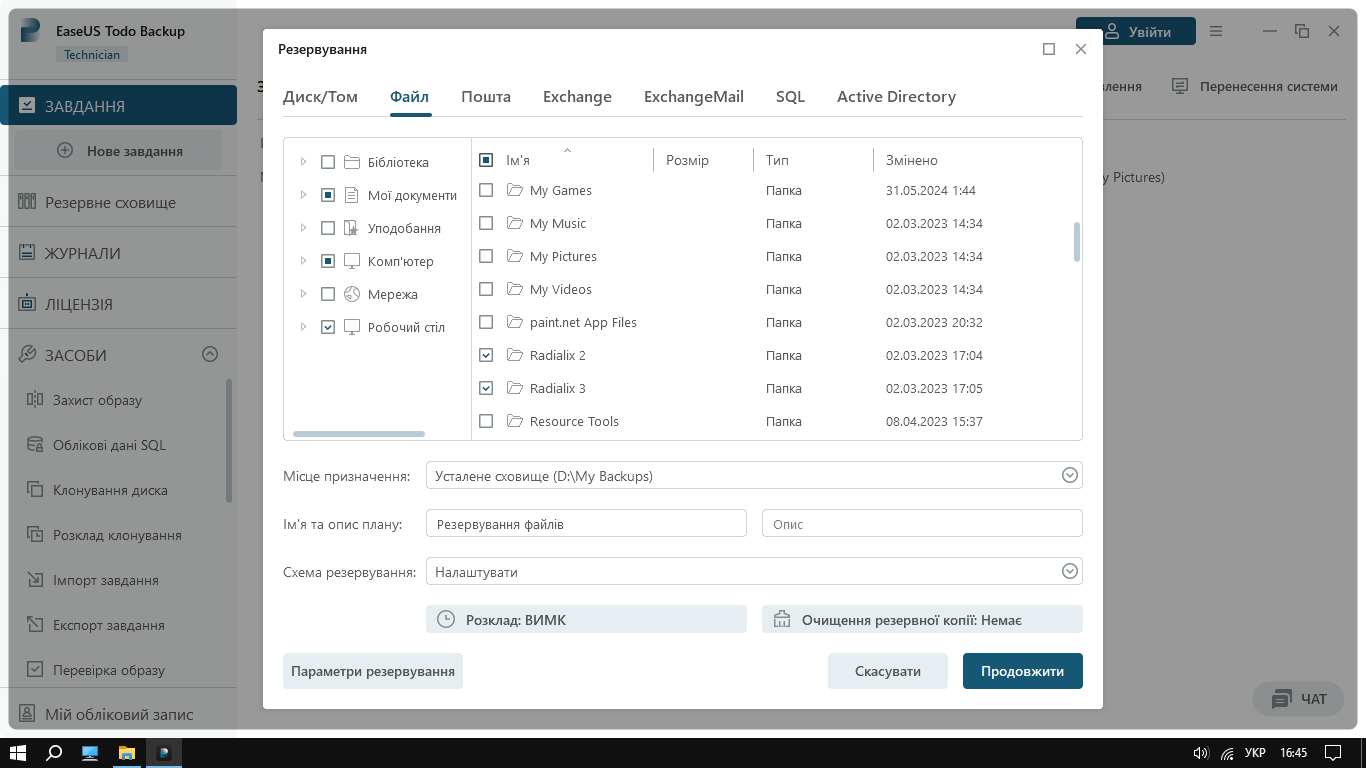This screenshot has width=1366, height=768.
Task: Check the My Music folder checkbox
Action: click(x=486, y=223)
